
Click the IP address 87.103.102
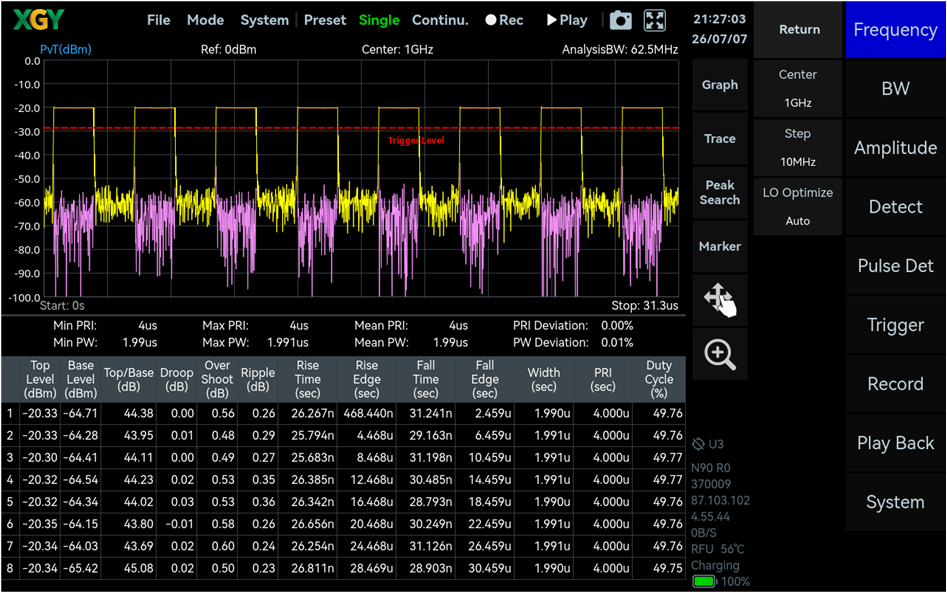pos(721,501)
